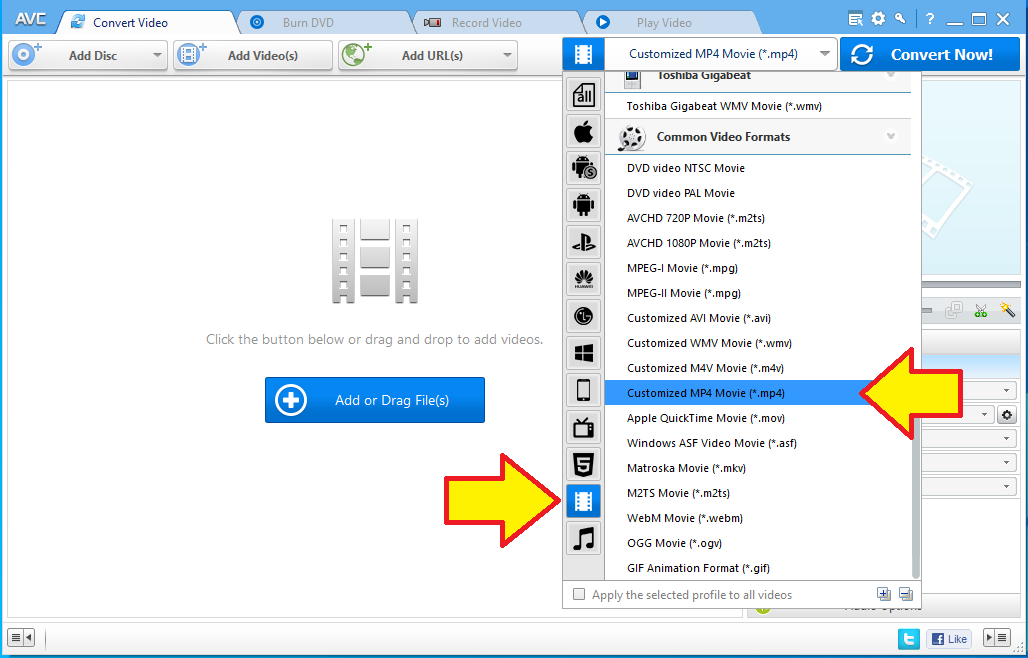Click the add profile icon in dropdown footer
This screenshot has width=1028, height=658.
click(x=884, y=594)
